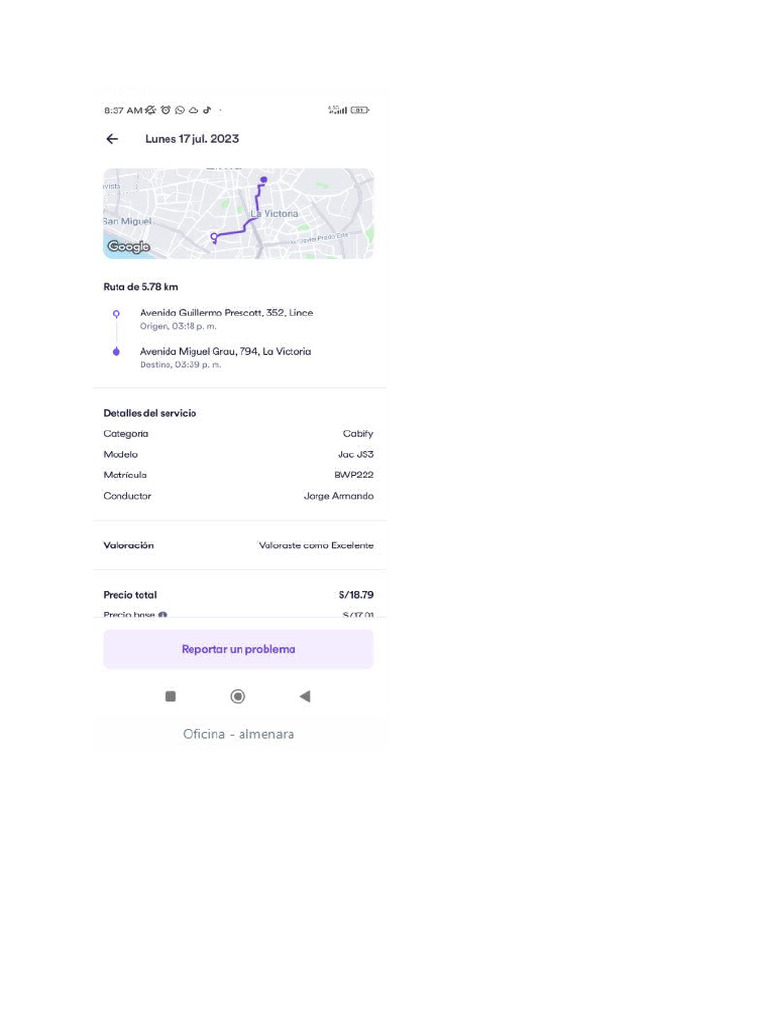Tap the destination marker on the map
This screenshot has width=768, height=1024.
264,180
